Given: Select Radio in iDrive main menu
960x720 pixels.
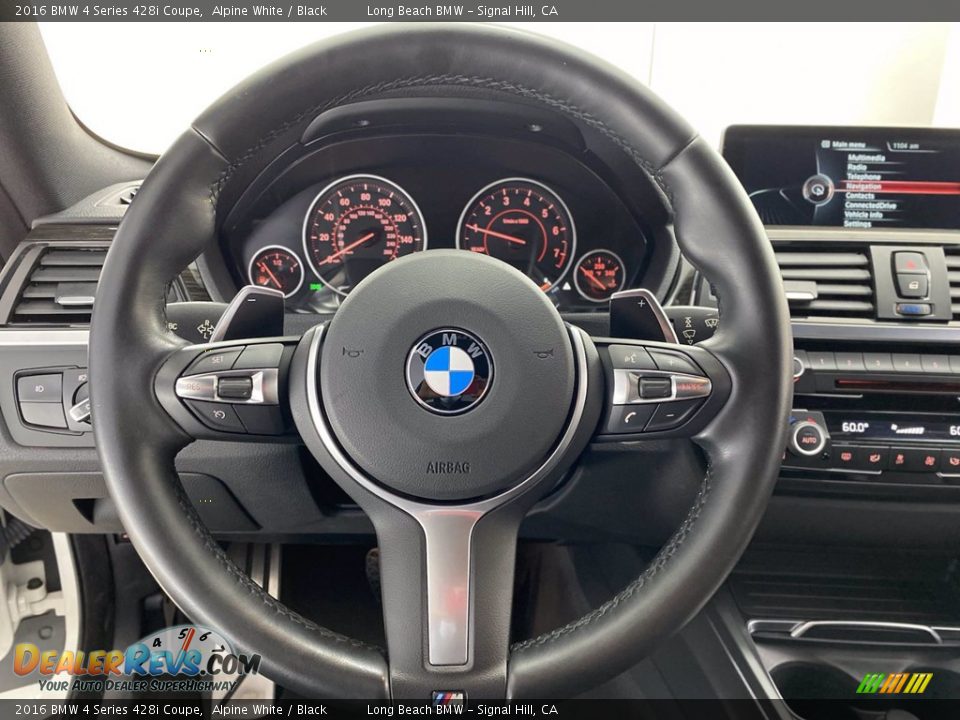Looking at the screenshot, I should [857, 167].
